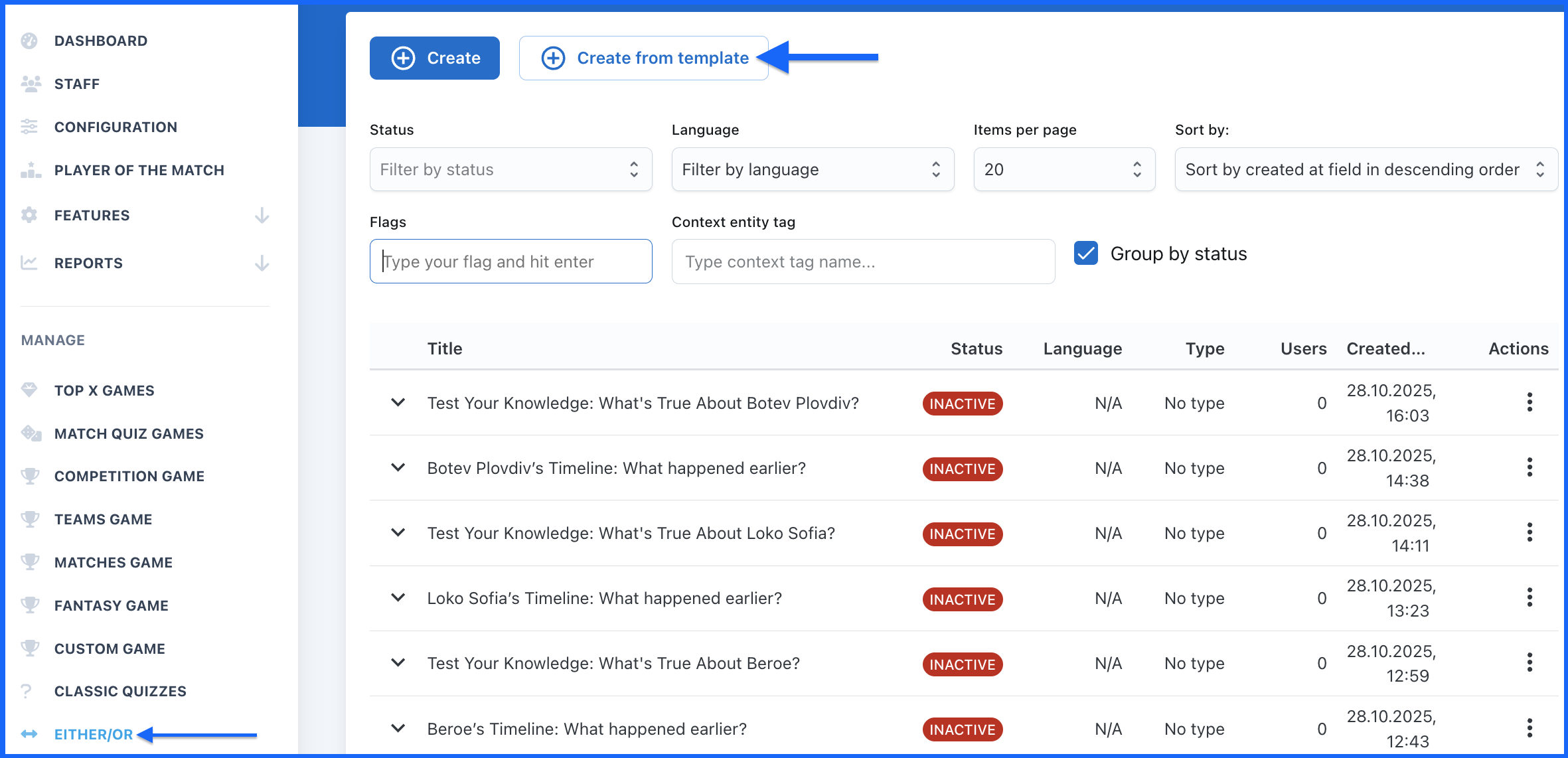Open the Sort by created at dropdown
The width and height of the screenshot is (1568, 758).
1365,169
